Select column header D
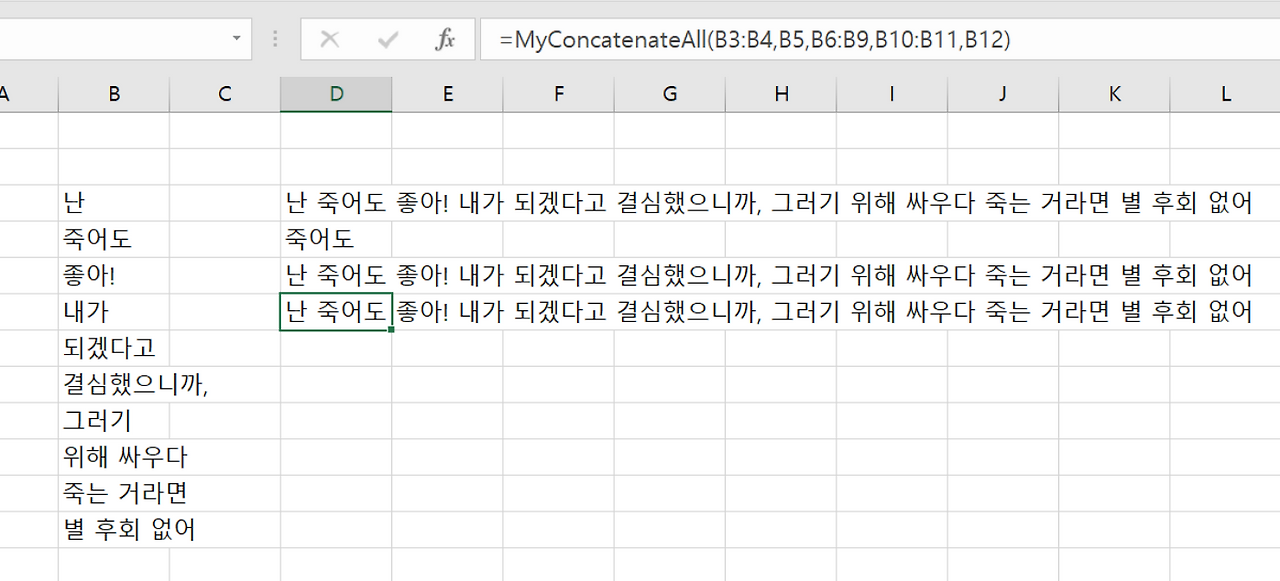 (336, 93)
